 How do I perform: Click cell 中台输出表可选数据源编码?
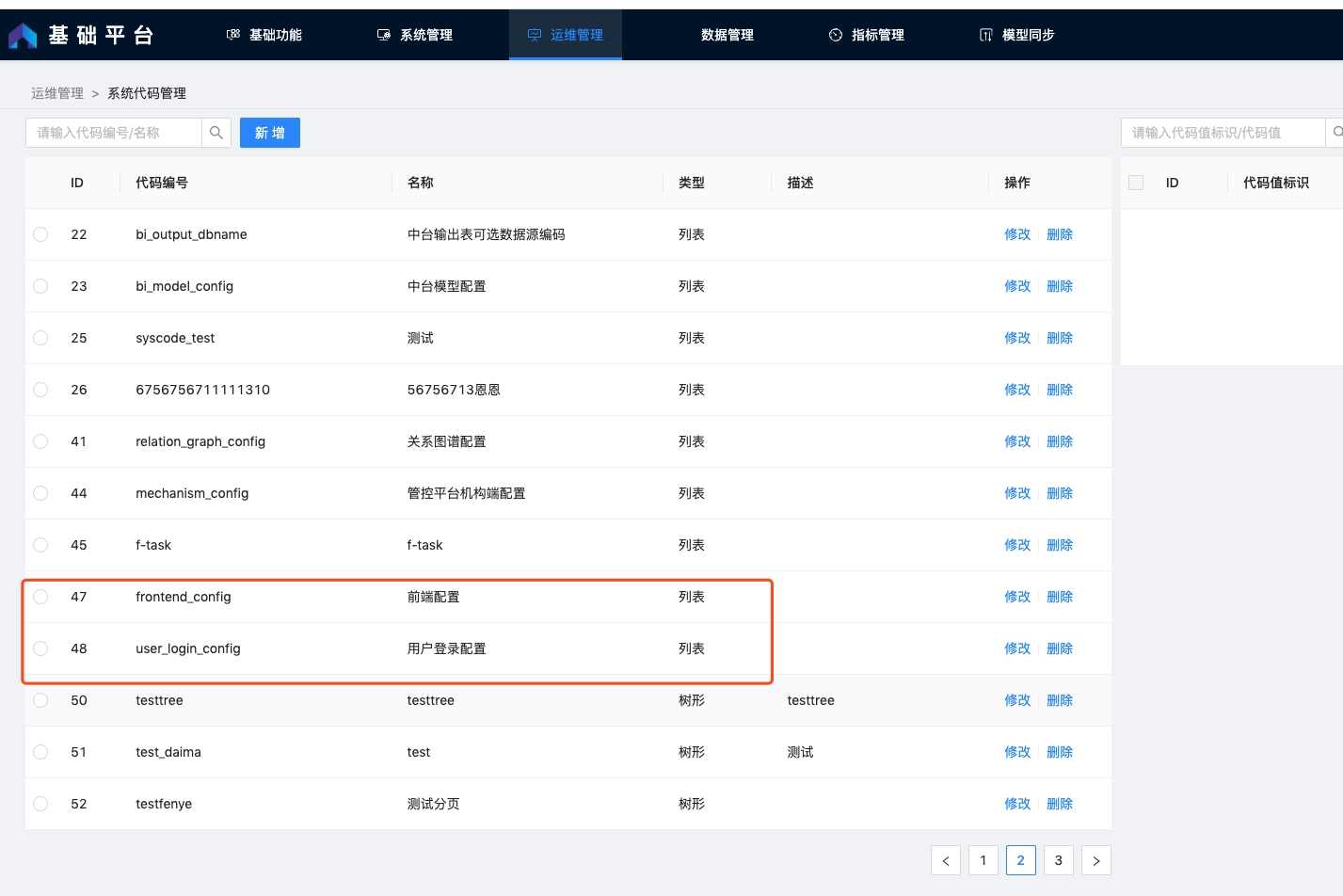click(x=487, y=234)
